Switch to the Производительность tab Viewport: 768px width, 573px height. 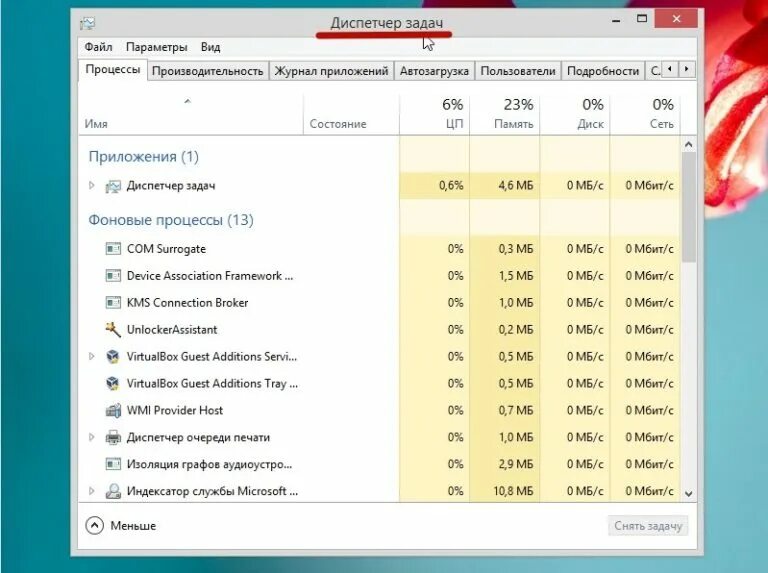pos(208,72)
